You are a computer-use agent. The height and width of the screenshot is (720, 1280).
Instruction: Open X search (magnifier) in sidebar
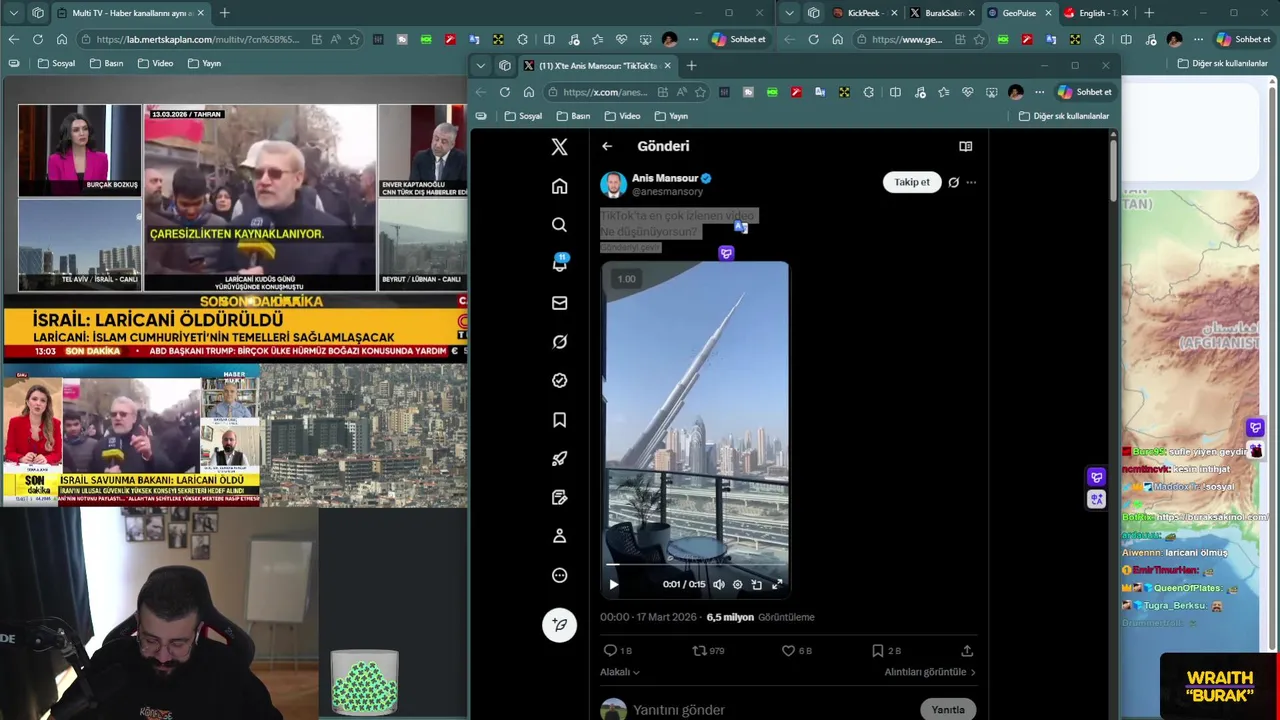(559, 225)
